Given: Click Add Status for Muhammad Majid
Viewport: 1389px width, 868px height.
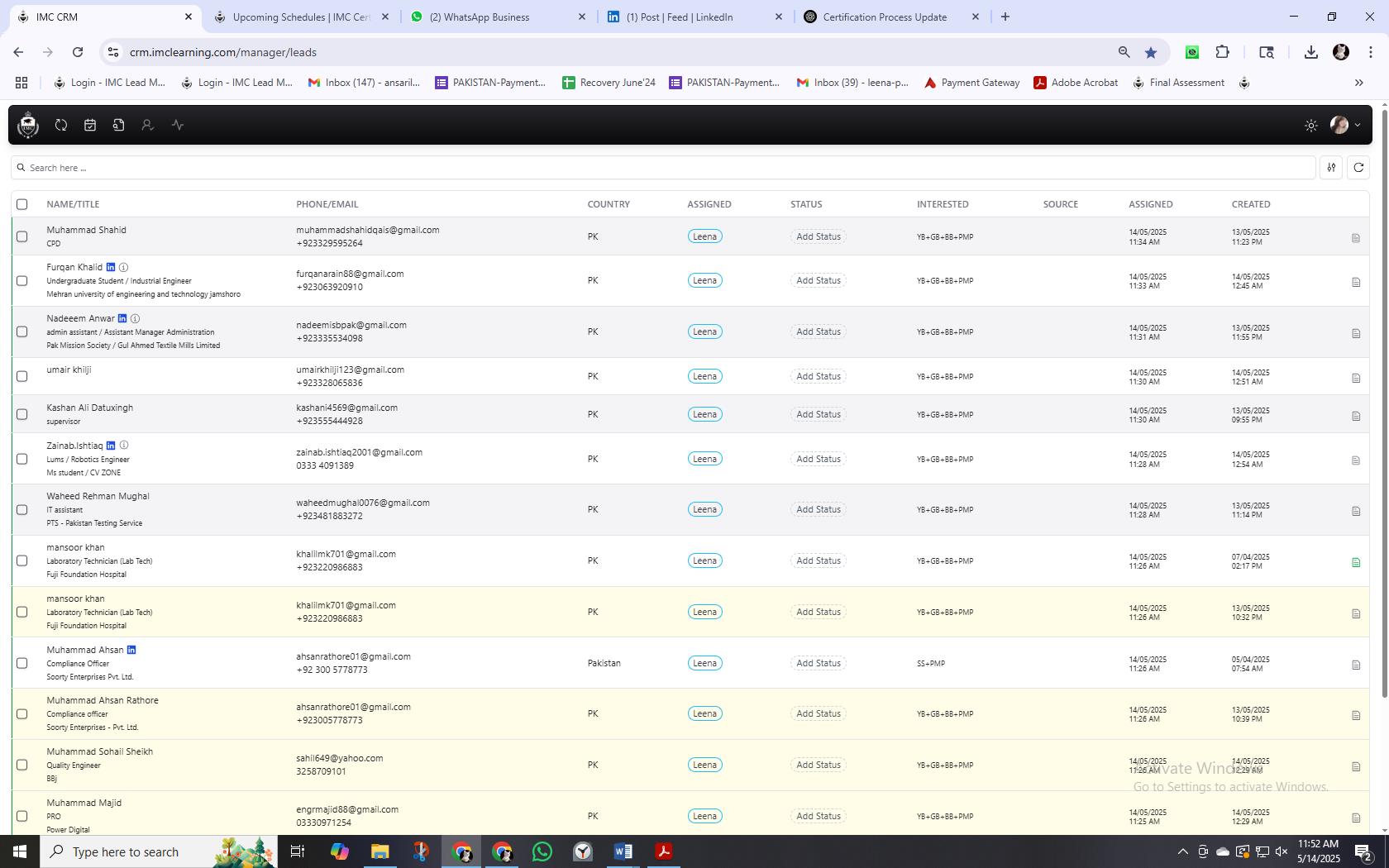Looking at the screenshot, I should click(x=818, y=816).
